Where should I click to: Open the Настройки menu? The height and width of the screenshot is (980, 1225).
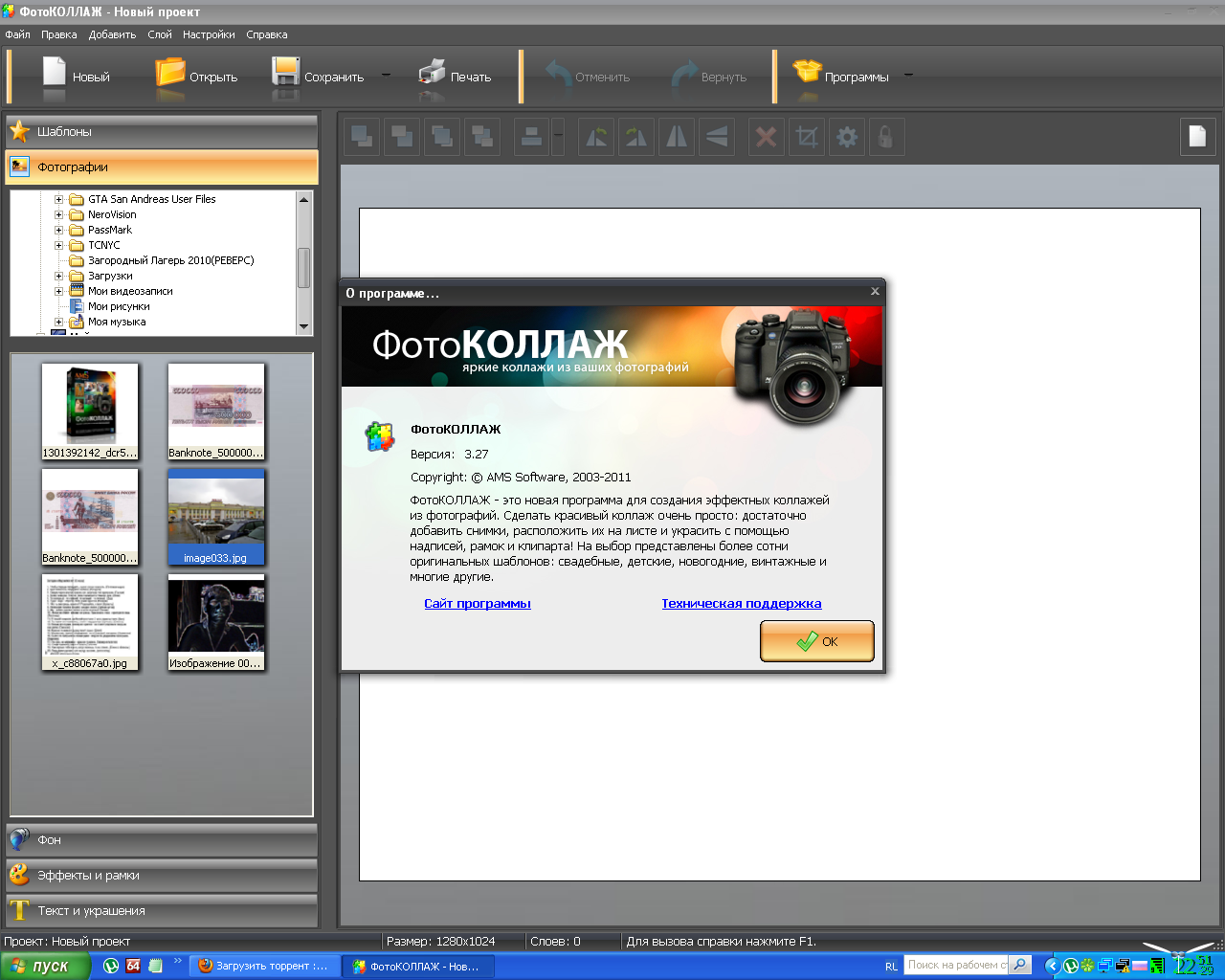pyautogui.click(x=209, y=34)
